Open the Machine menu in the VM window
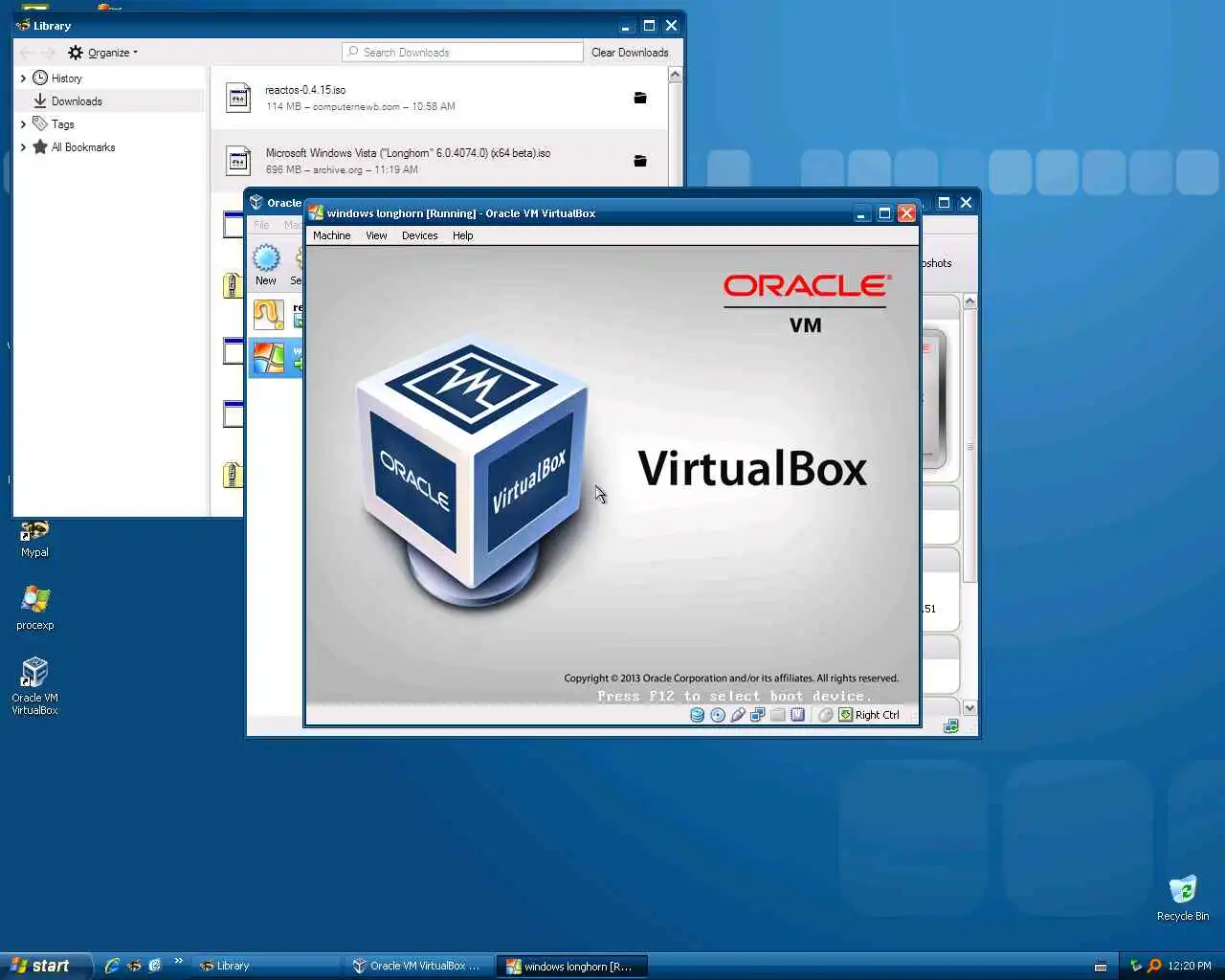Viewport: 1225px width, 980px height. (331, 235)
